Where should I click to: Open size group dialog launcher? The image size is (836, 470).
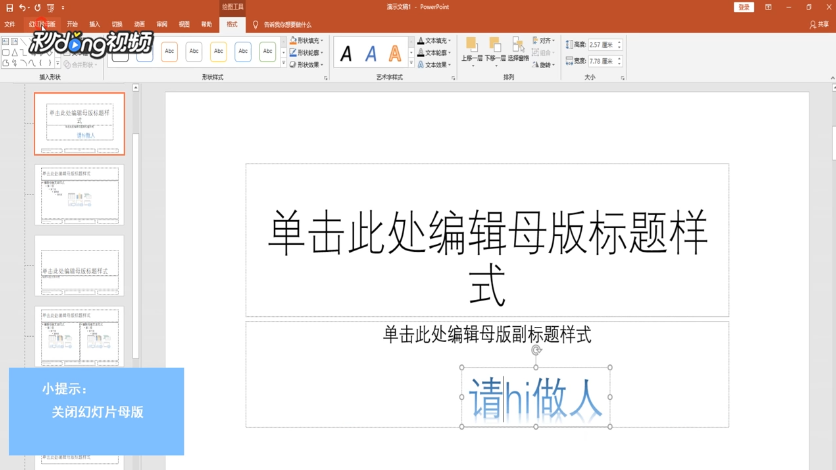[622, 78]
